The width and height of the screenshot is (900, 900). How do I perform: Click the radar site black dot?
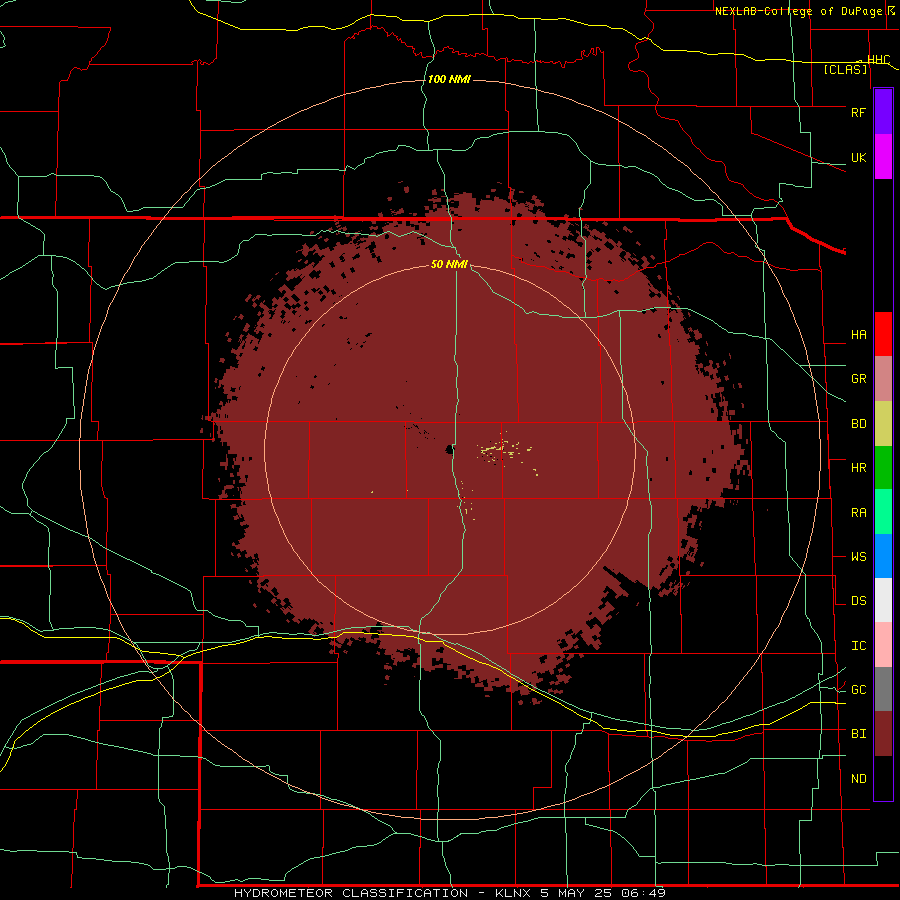click(449, 449)
